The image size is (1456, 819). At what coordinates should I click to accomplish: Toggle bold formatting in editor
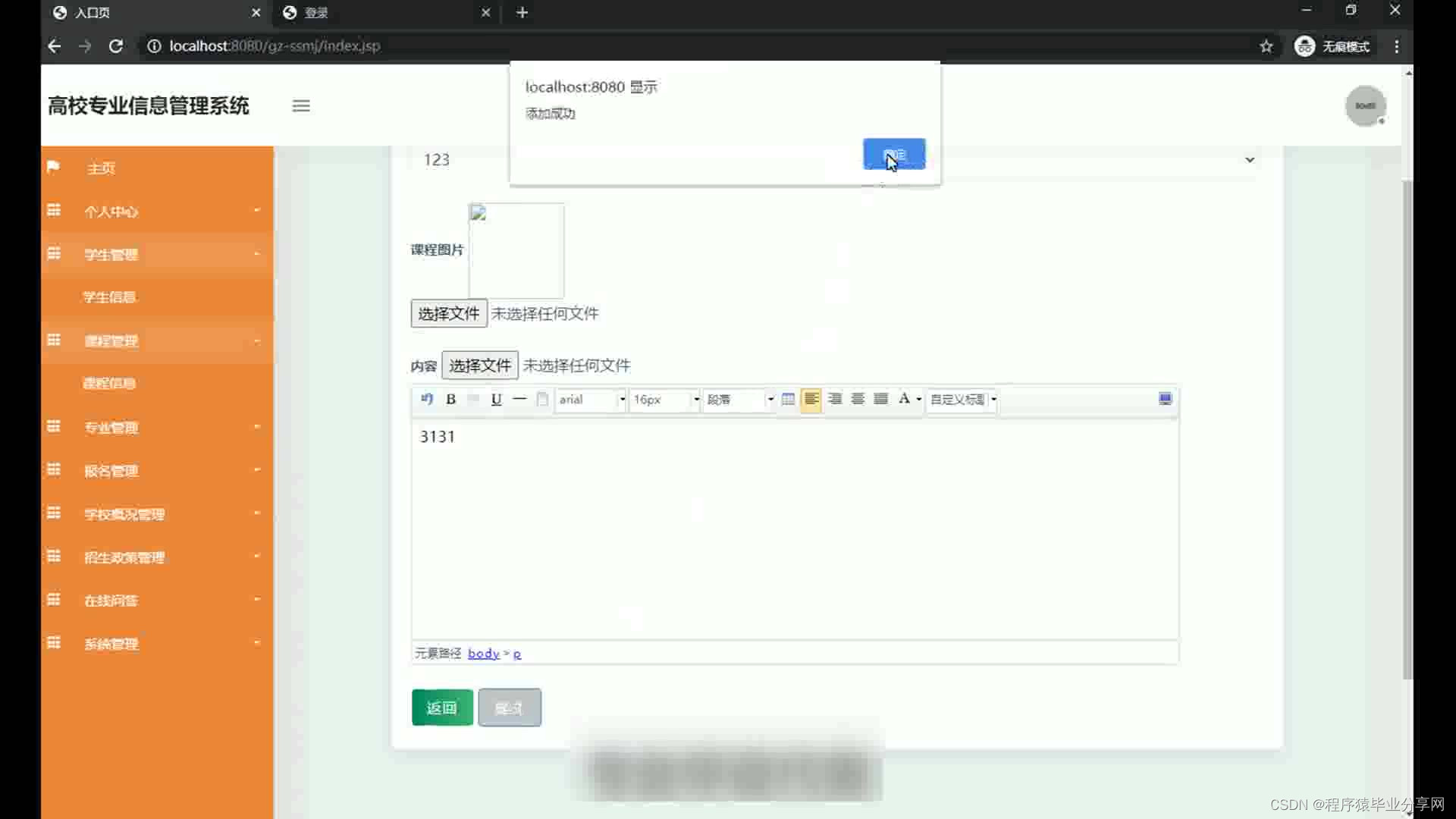[450, 399]
